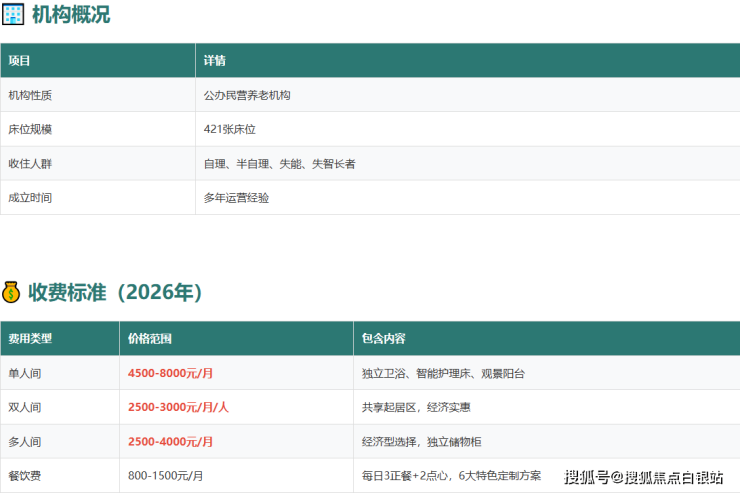Click the 价格范围 column header
This screenshot has height=493, width=740.
click(150, 338)
